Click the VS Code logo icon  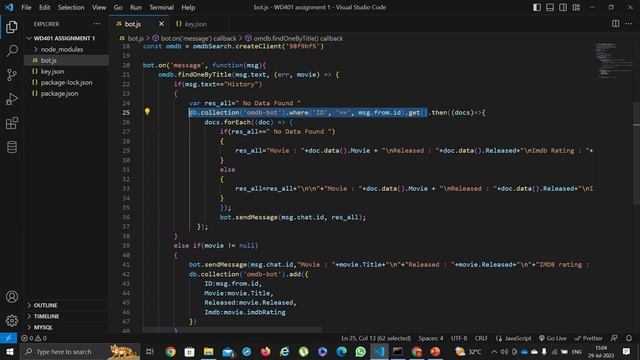[9, 7]
